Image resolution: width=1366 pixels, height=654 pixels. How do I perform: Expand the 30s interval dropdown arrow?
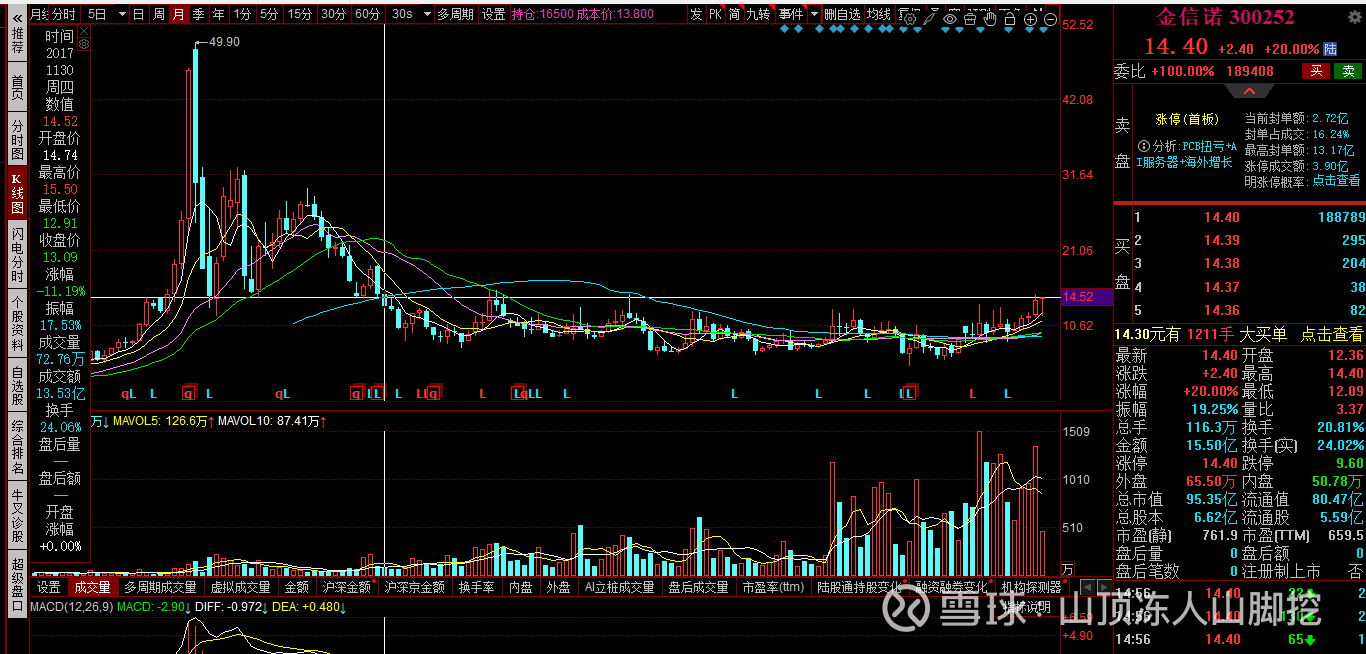click(x=427, y=14)
